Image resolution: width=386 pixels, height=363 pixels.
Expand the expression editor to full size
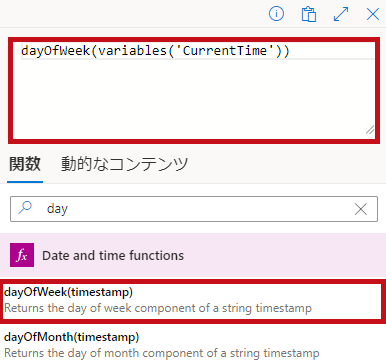(341, 14)
